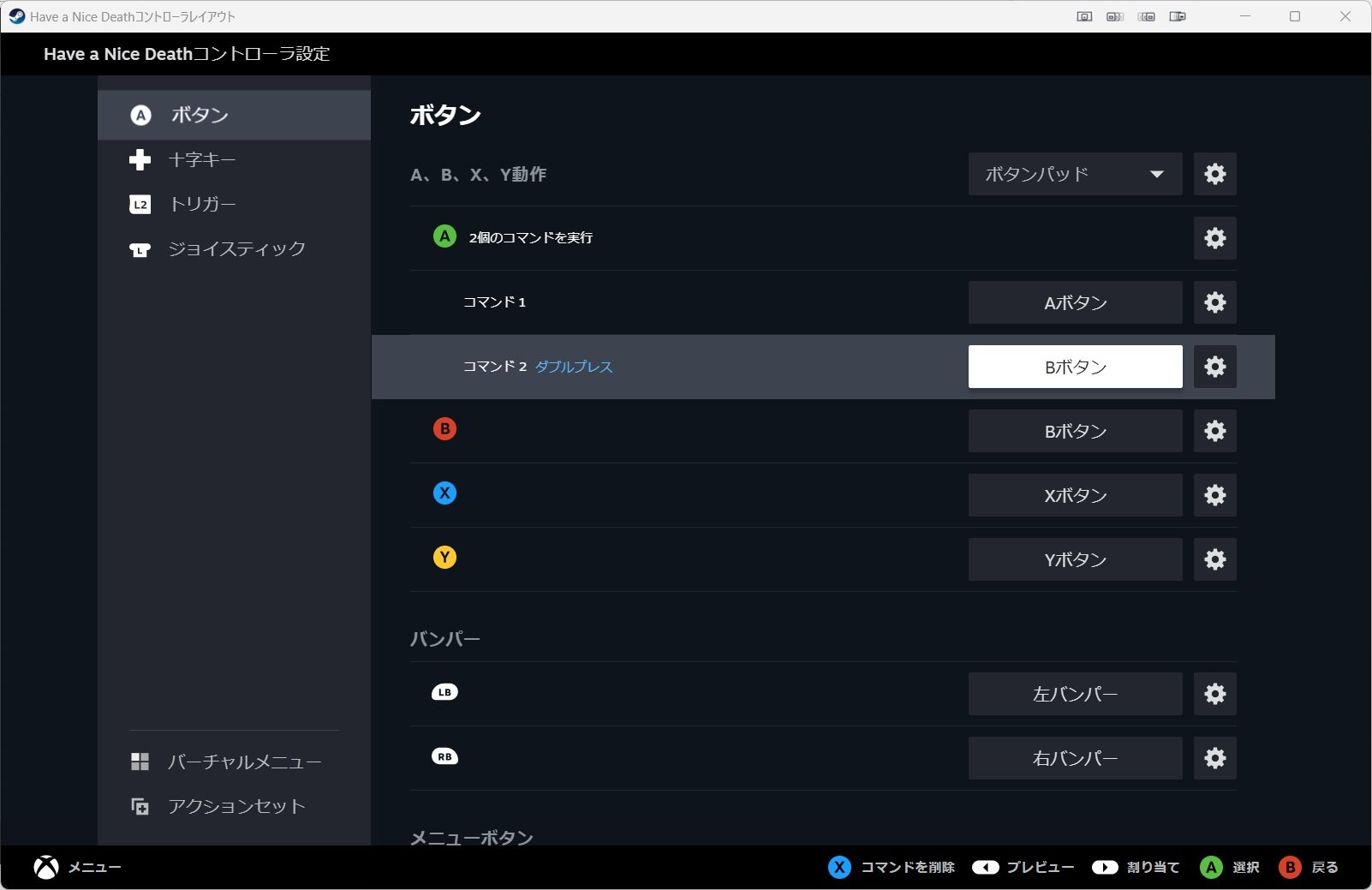Click the 右バンパー binding button
The image size is (1372, 890).
1075,758
